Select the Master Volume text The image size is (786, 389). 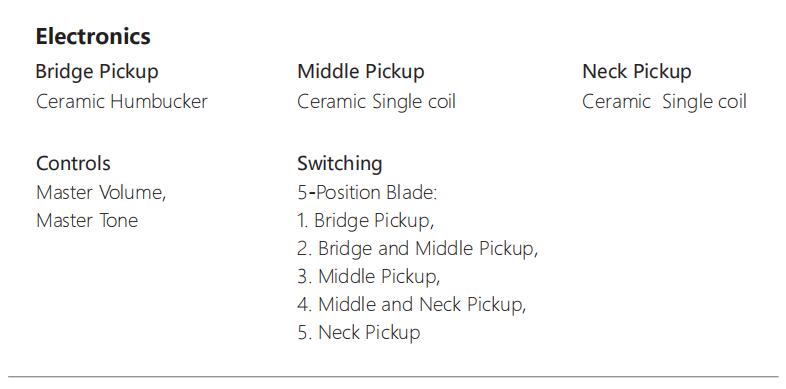tap(101, 192)
